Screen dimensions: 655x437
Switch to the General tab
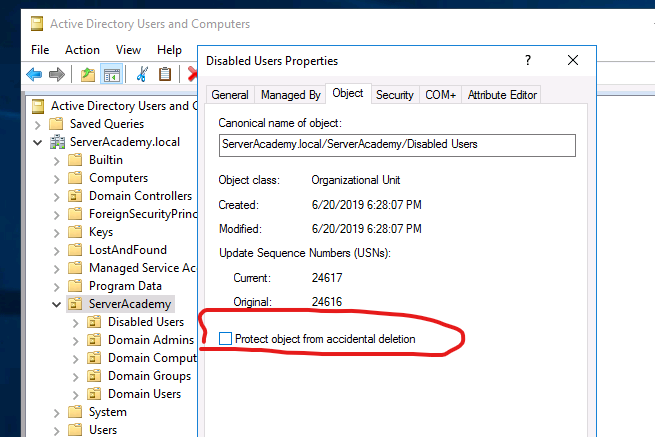[x=230, y=95]
